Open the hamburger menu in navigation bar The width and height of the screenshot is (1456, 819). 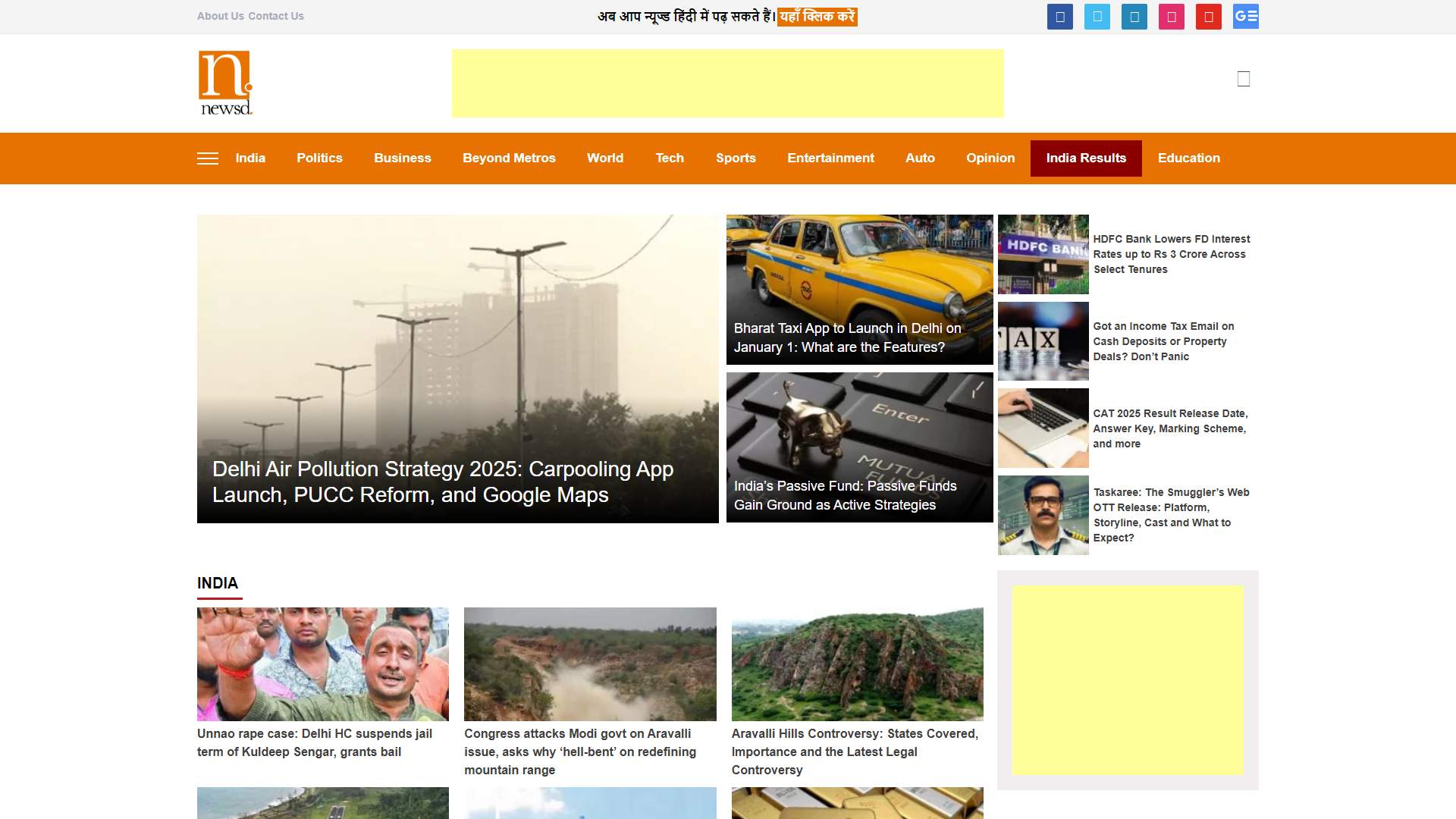207,158
